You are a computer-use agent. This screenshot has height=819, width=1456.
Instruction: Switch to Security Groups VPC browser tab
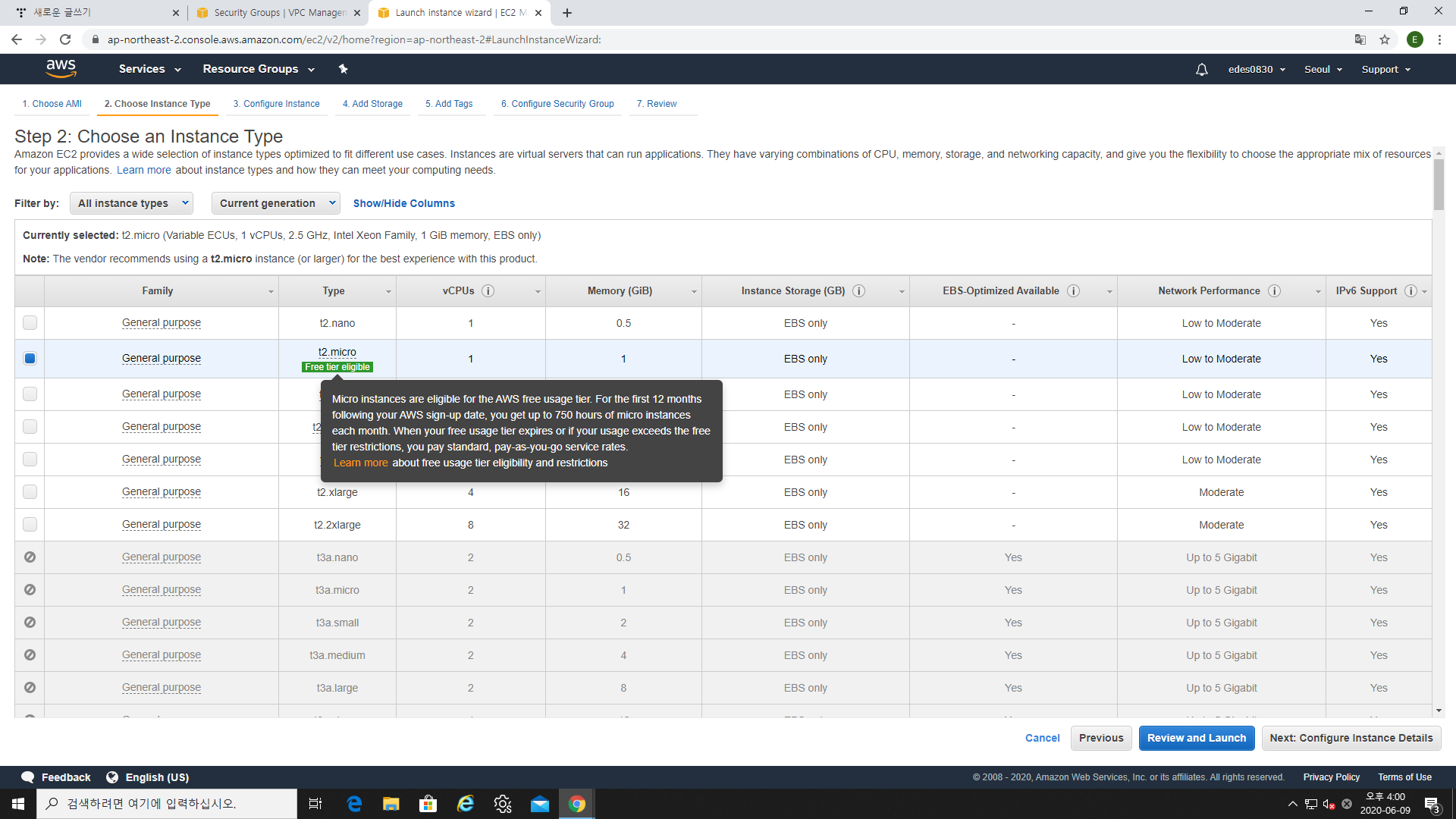pos(279,13)
